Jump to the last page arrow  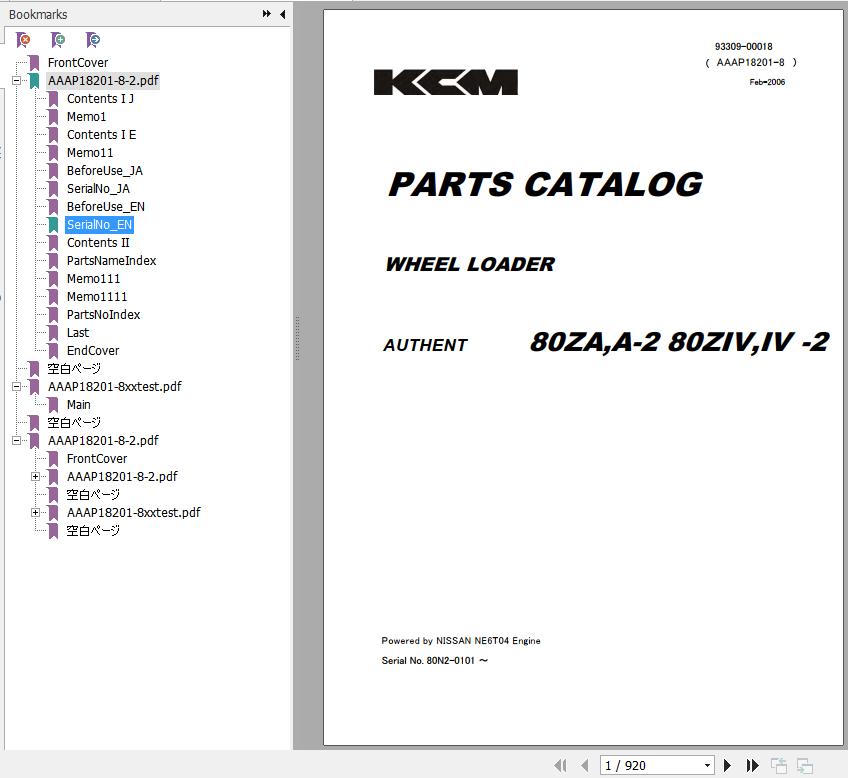(x=752, y=766)
